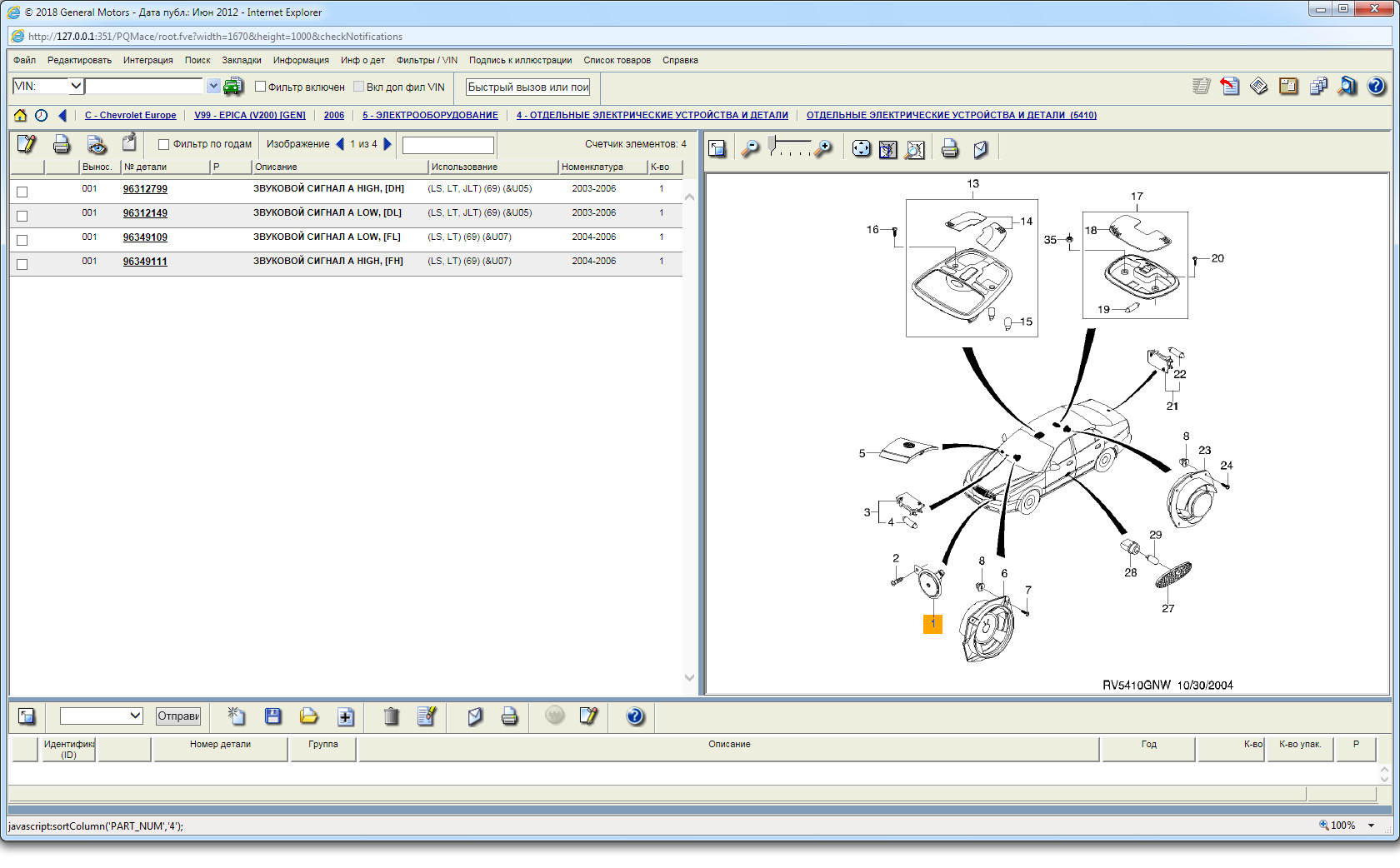Click the '5 - ЭЛЕКТРООБОРУДОВАНИЕ' breadcrumb link

(430, 116)
